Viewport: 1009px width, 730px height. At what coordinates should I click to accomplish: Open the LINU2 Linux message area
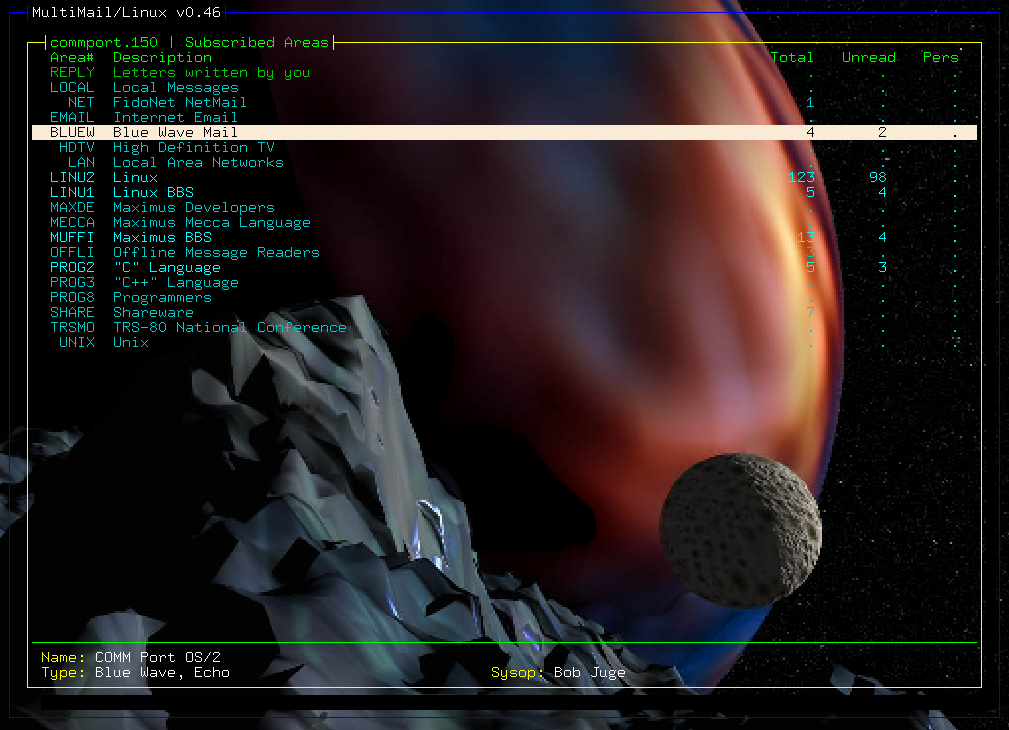[x=135, y=177]
